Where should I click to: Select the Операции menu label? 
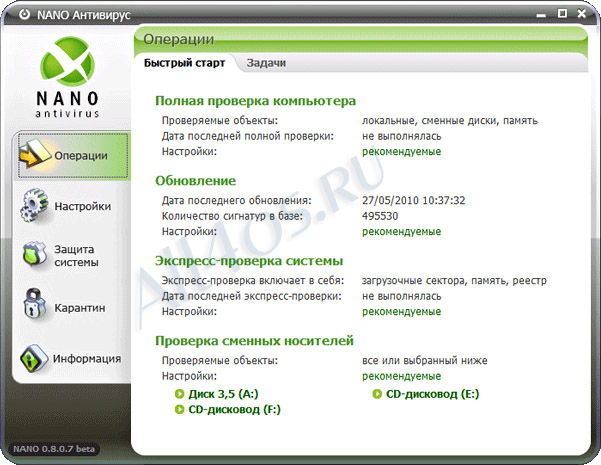coord(81,155)
